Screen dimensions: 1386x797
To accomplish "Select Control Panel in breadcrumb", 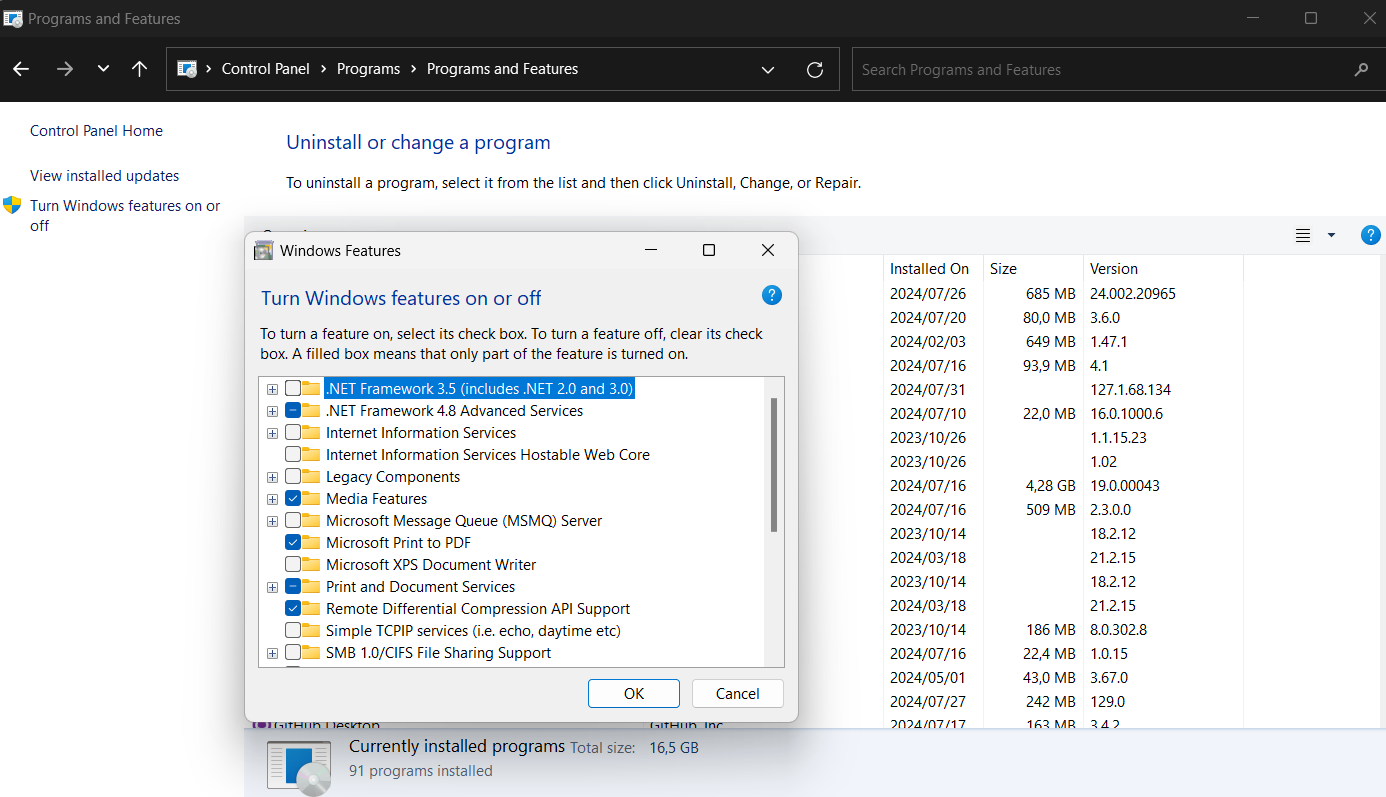I will pos(266,69).
